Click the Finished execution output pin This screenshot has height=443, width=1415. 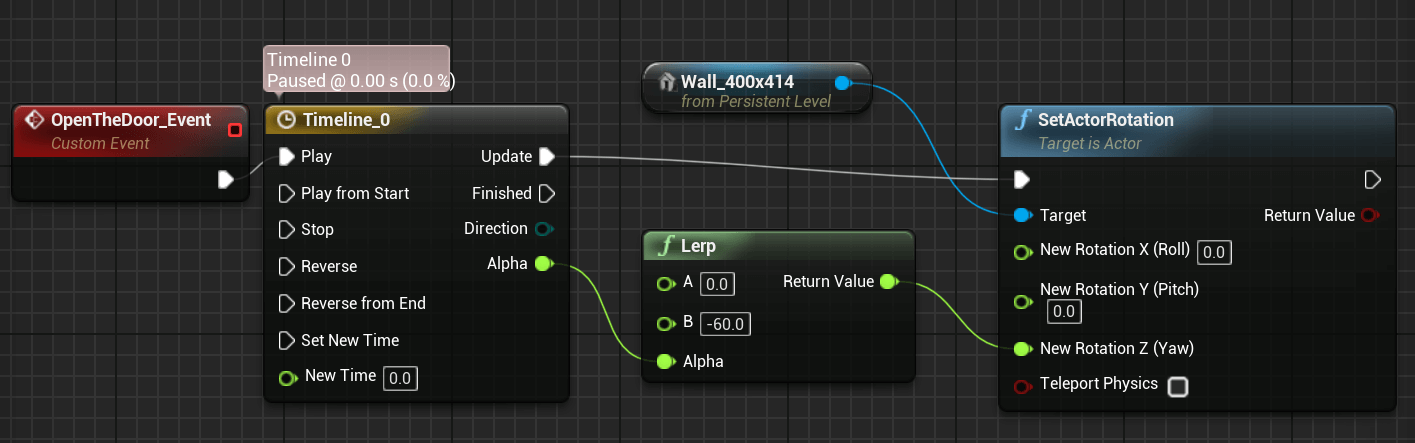pyautogui.click(x=547, y=193)
